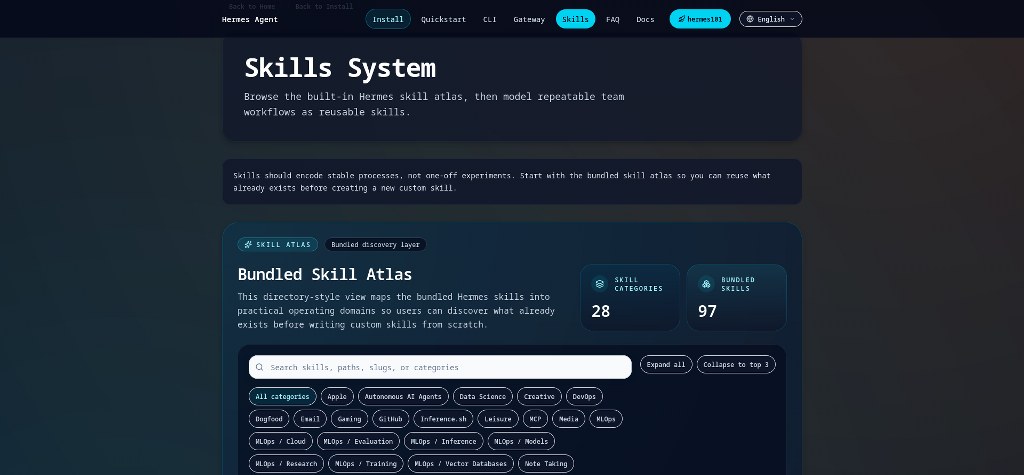The image size is (1024, 475).
Task: Click Collapse to top 3 button
Action: [736, 365]
